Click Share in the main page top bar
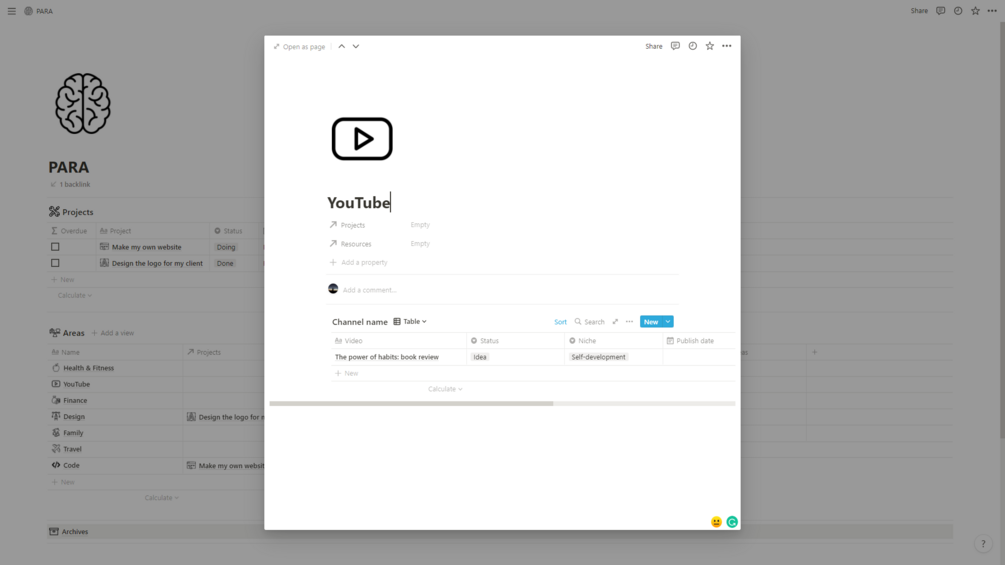 (919, 11)
